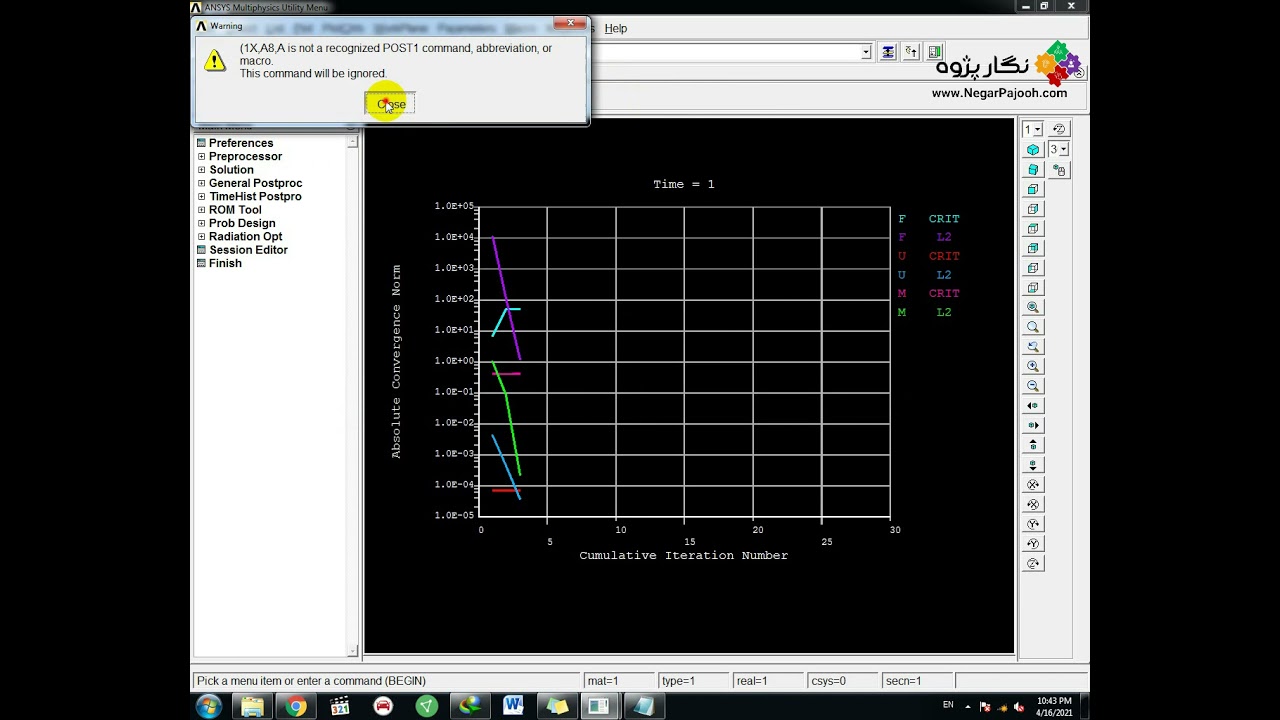
Task: Rotate about +Y axis icon
Action: [1033, 524]
